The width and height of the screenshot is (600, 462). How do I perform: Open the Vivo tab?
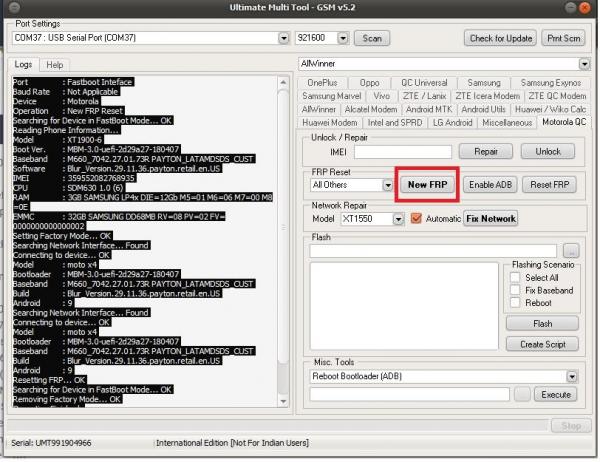[x=382, y=96]
